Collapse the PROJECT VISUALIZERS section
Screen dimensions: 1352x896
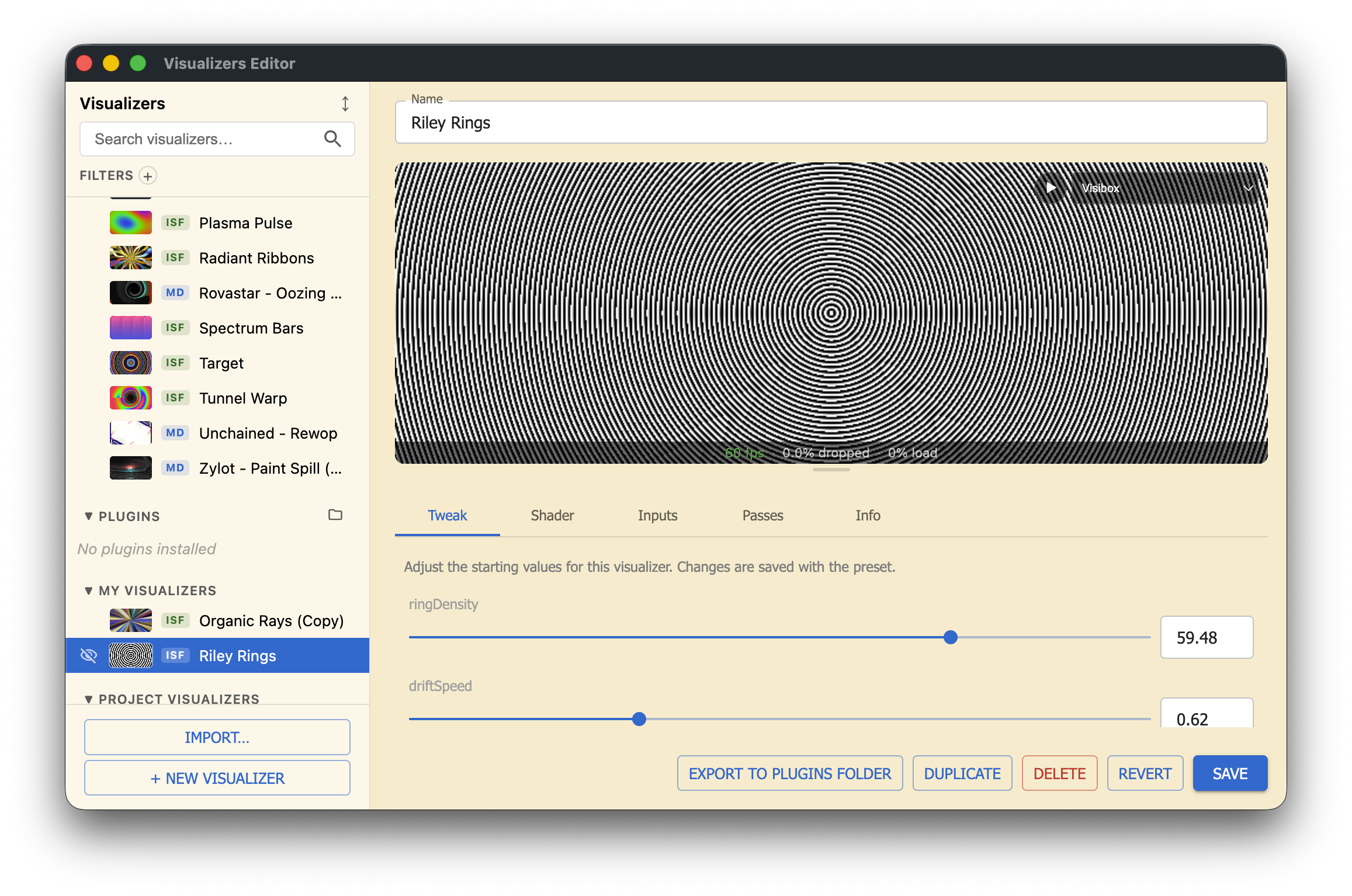(89, 699)
